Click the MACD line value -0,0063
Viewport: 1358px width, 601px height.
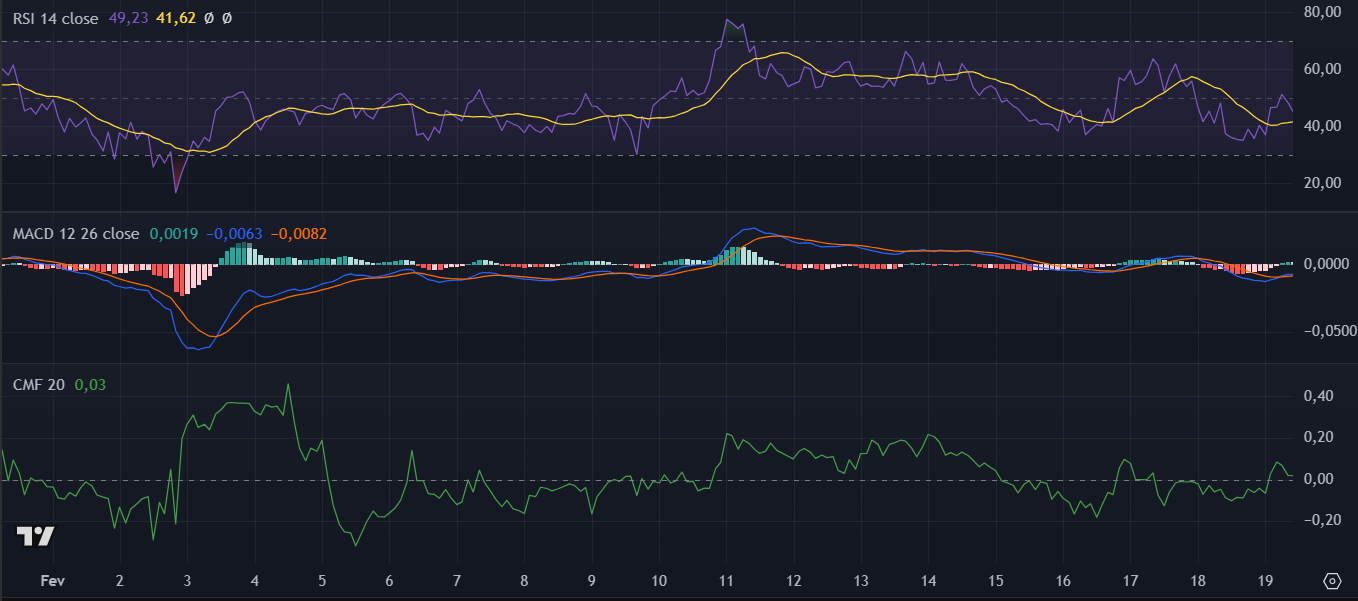click(235, 234)
